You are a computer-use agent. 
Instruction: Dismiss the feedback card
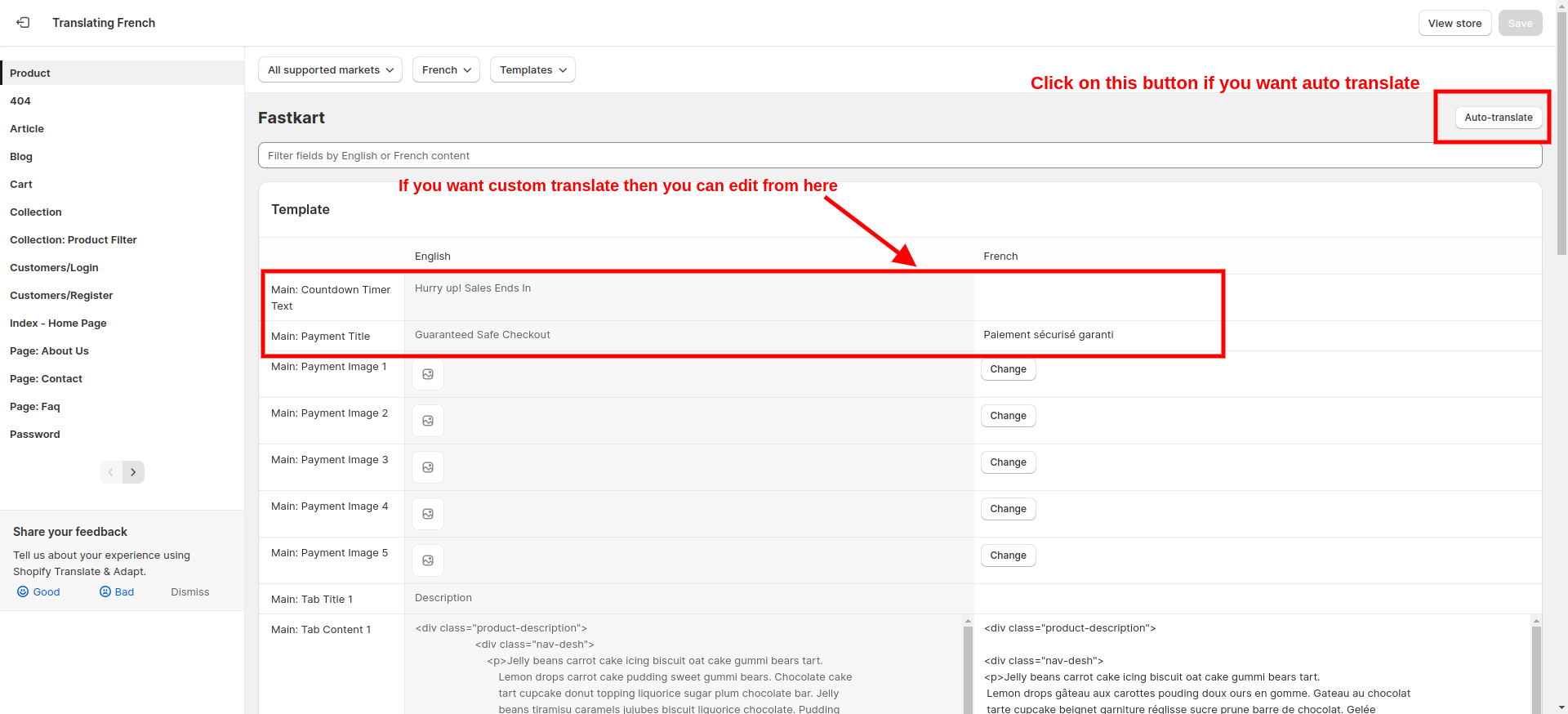coord(190,591)
